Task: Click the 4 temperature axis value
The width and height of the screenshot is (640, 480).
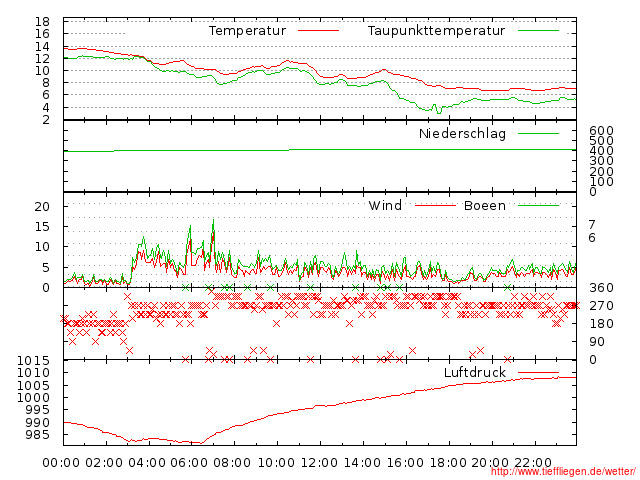Action: tap(46, 108)
